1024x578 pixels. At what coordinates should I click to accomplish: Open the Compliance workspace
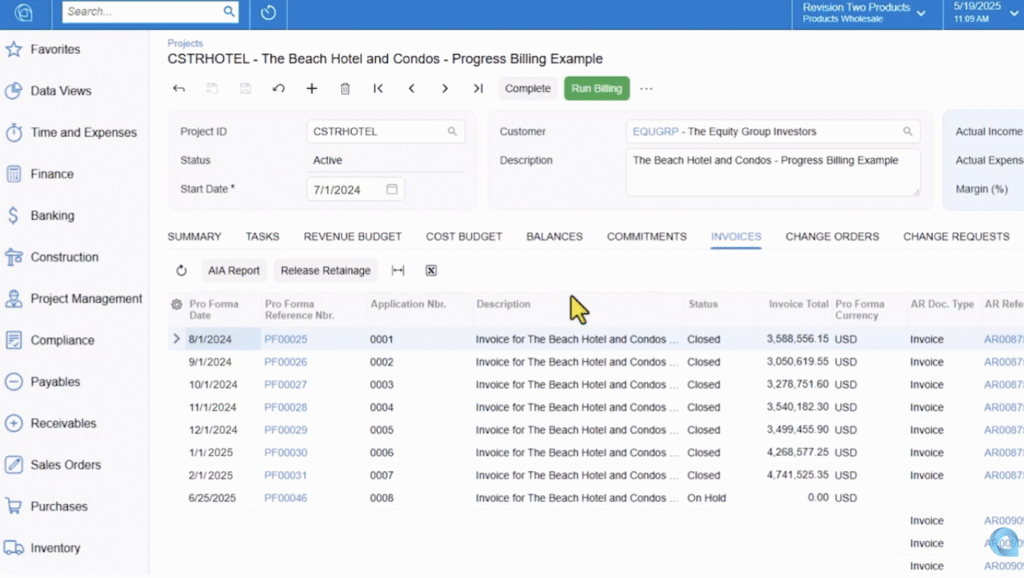(62, 340)
